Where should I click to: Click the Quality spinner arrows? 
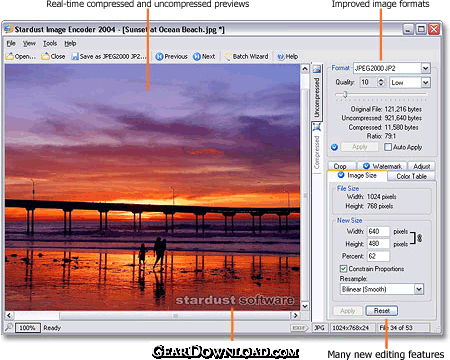pyautogui.click(x=381, y=82)
